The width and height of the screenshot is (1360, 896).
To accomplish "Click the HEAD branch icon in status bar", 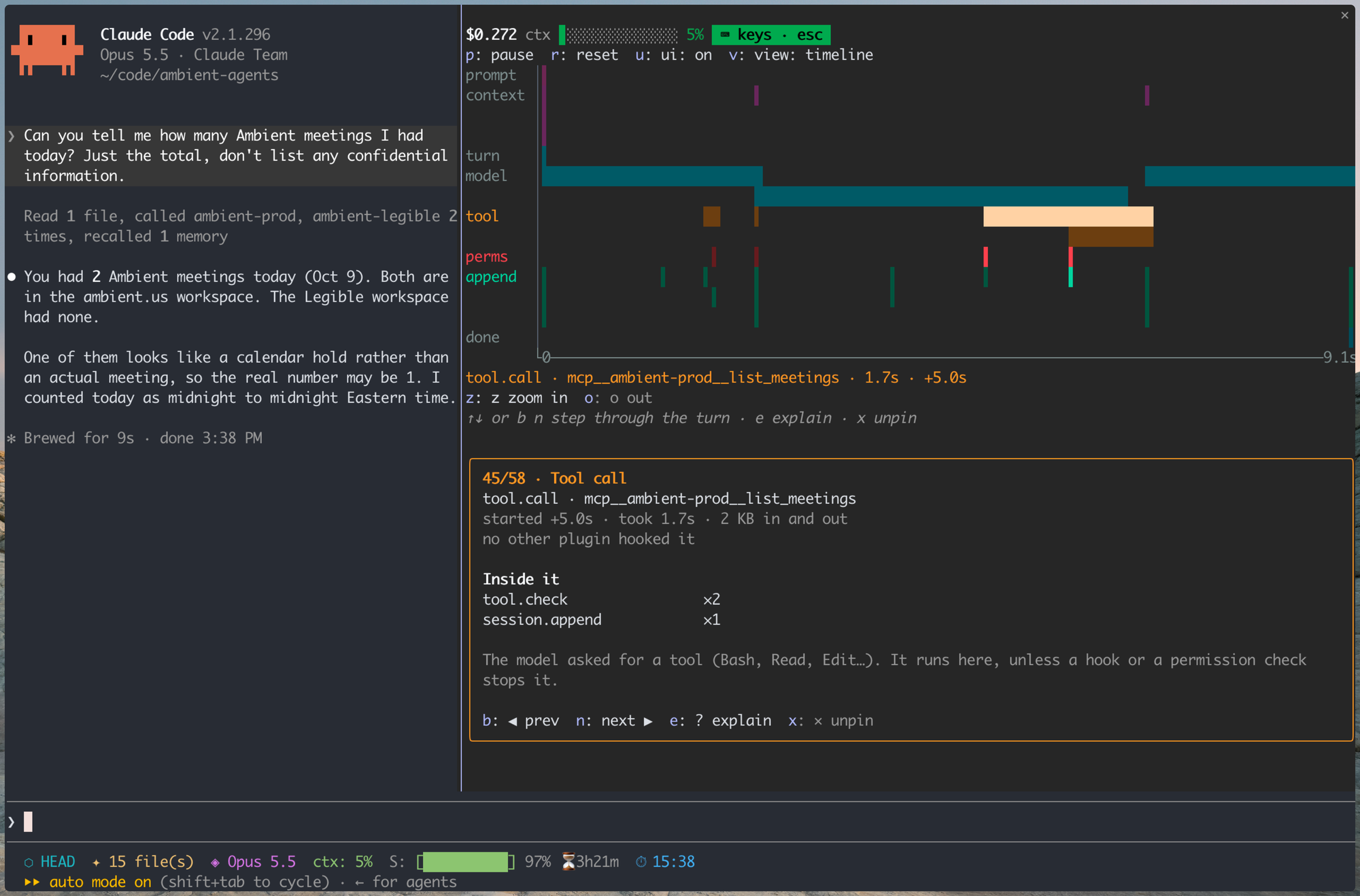I will [29, 862].
